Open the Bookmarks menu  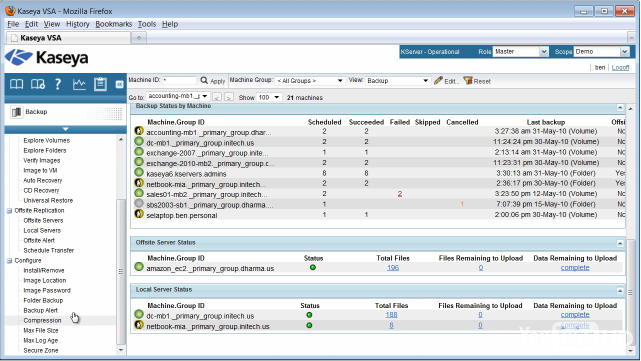point(114,24)
